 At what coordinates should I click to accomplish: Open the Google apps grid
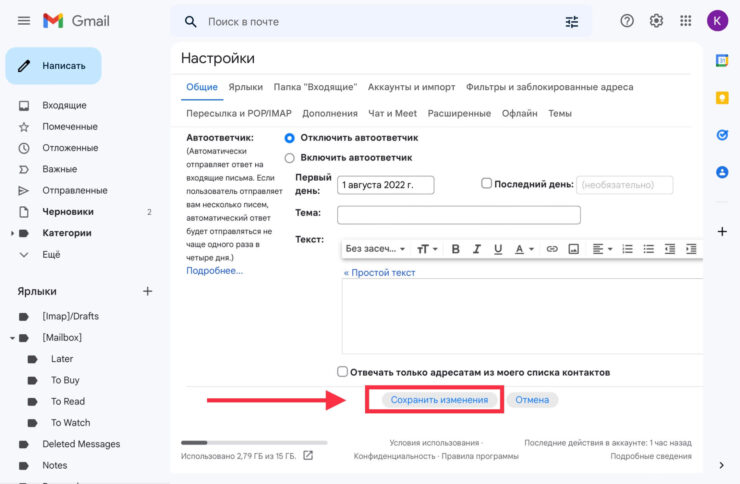[686, 21]
